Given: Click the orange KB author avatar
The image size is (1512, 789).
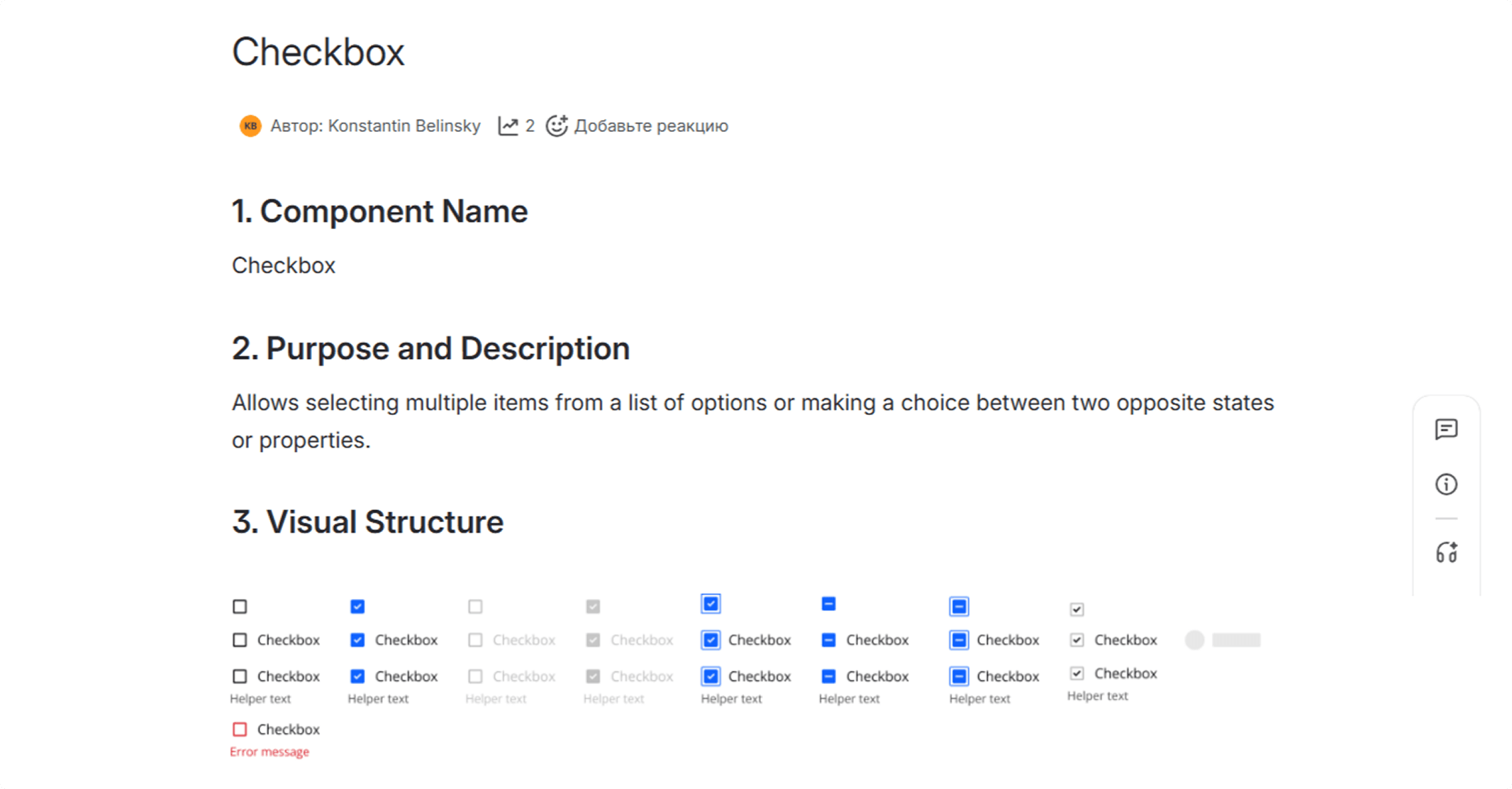Looking at the screenshot, I should coord(250,126).
